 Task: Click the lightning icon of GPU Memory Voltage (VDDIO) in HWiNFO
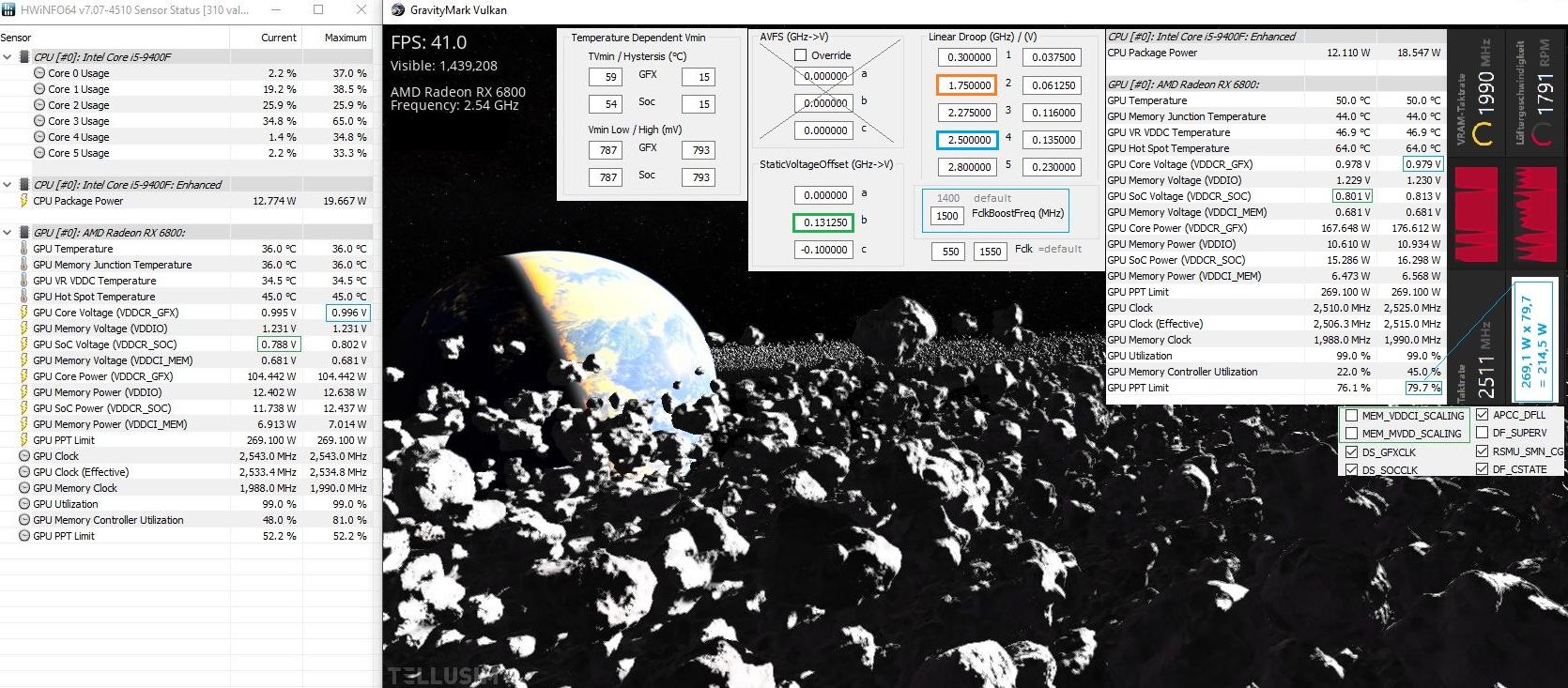pyautogui.click(x=24, y=329)
